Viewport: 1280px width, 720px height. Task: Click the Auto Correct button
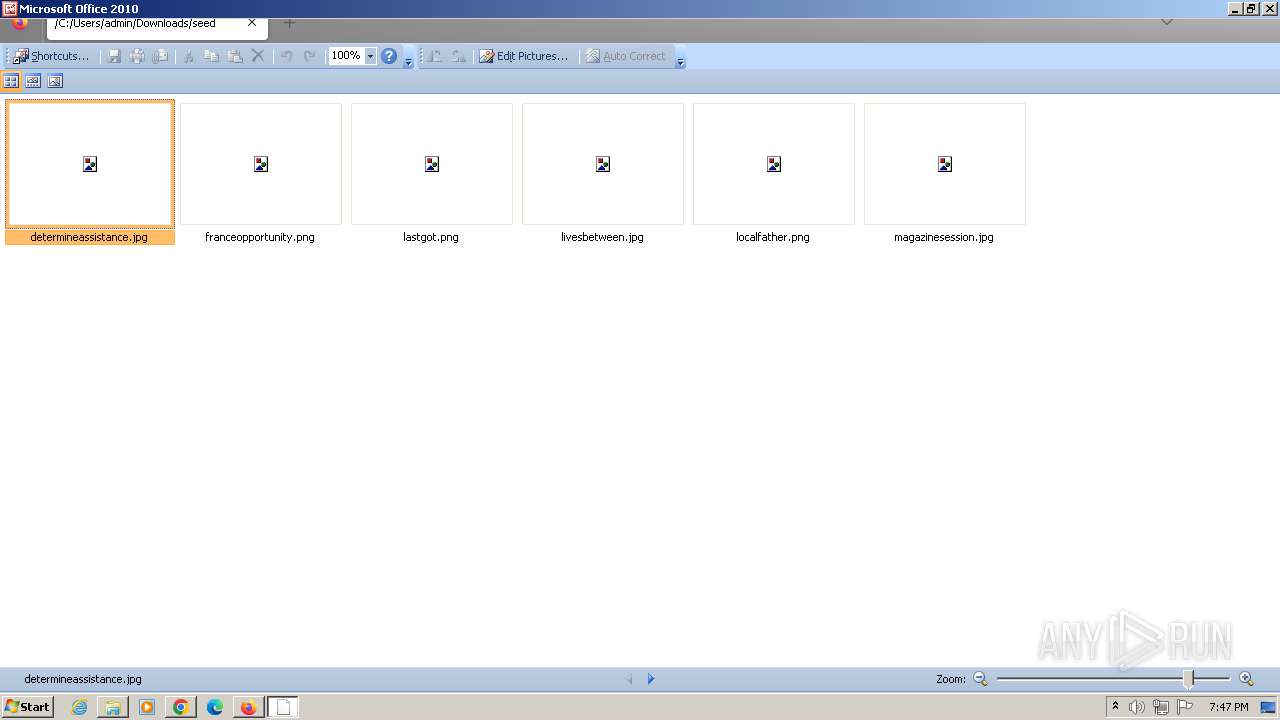coord(625,56)
